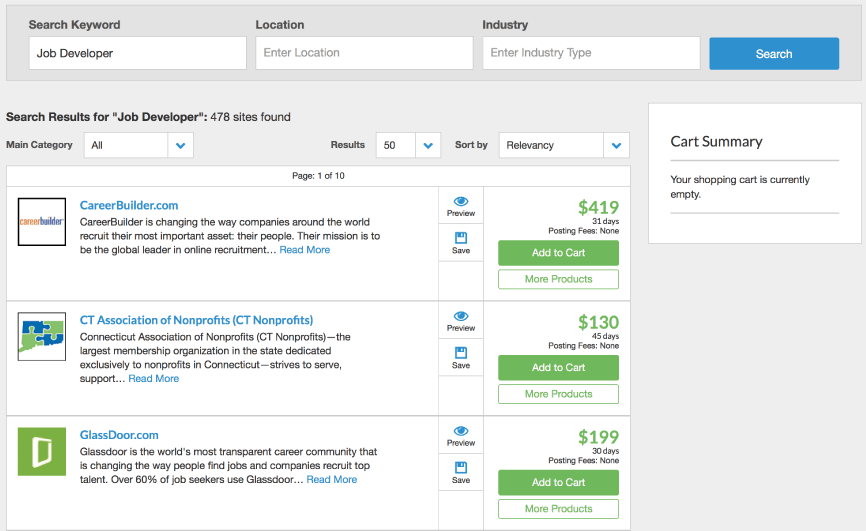Viewport: 866px width, 531px height.
Task: Click the Search Keyword input field
Action: 138,53
